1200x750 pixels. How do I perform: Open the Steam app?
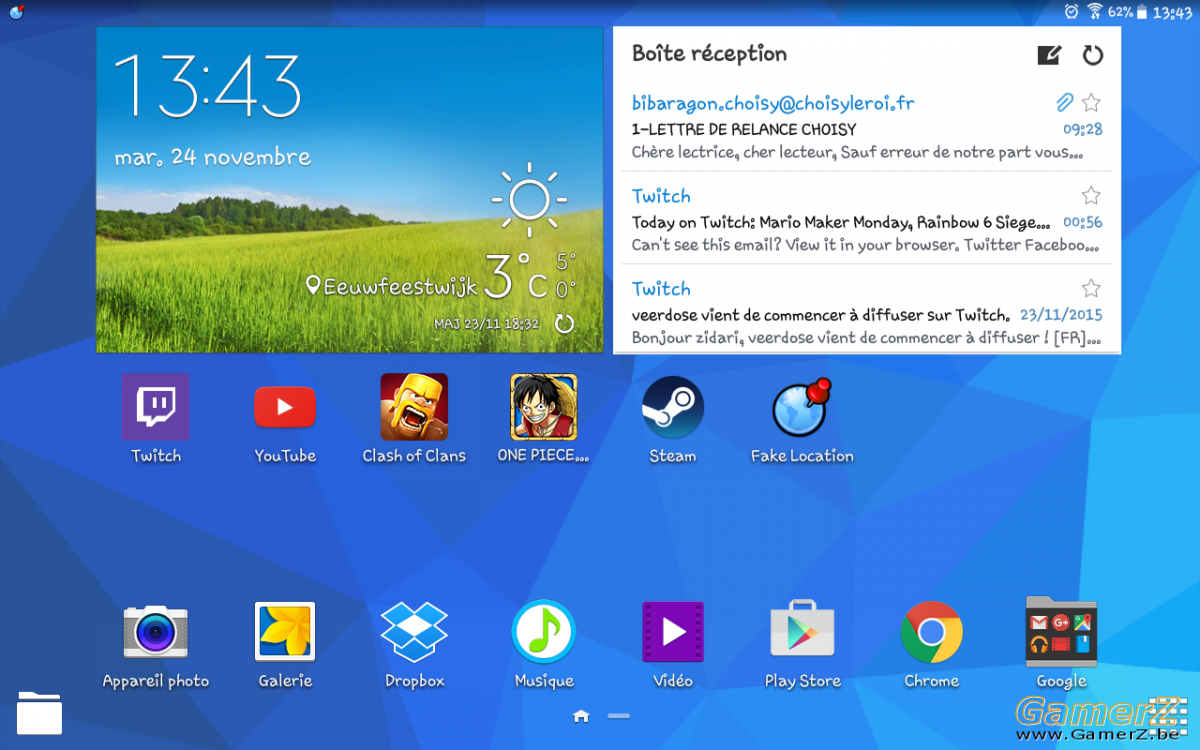673,407
